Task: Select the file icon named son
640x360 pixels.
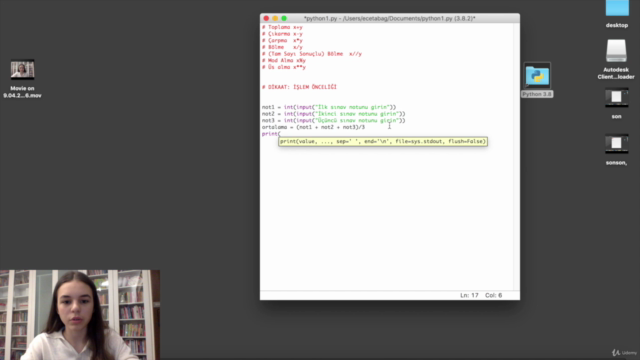Action: pyautogui.click(x=616, y=98)
